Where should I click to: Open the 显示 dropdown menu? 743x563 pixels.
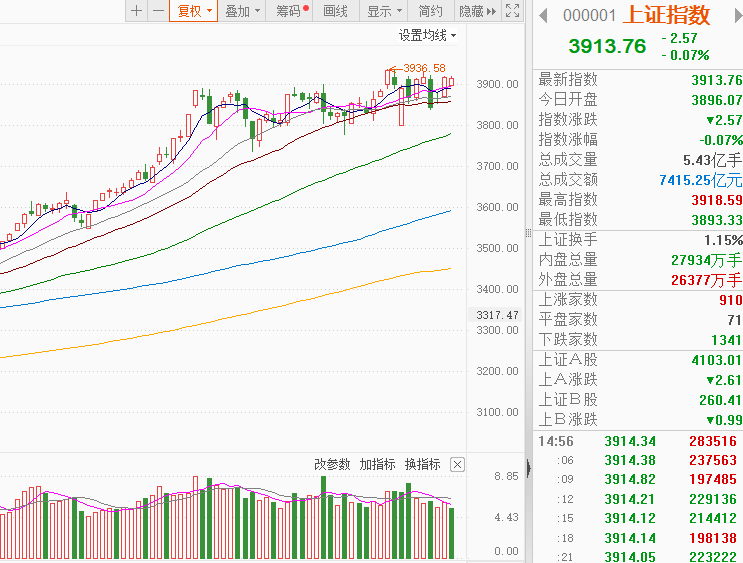click(x=384, y=11)
